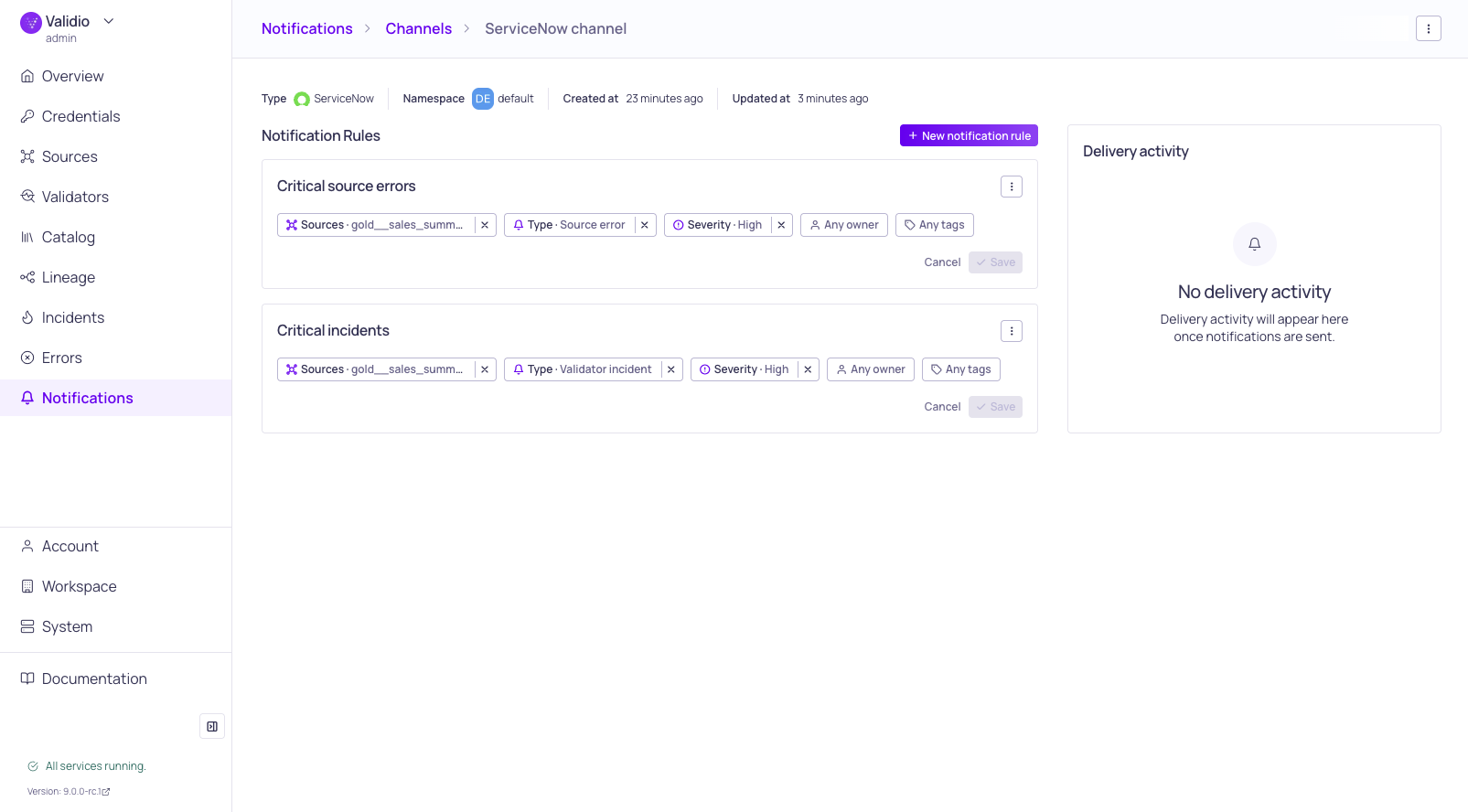This screenshot has width=1468, height=812.
Task: Click the Validio logo icon
Action: pyautogui.click(x=31, y=23)
